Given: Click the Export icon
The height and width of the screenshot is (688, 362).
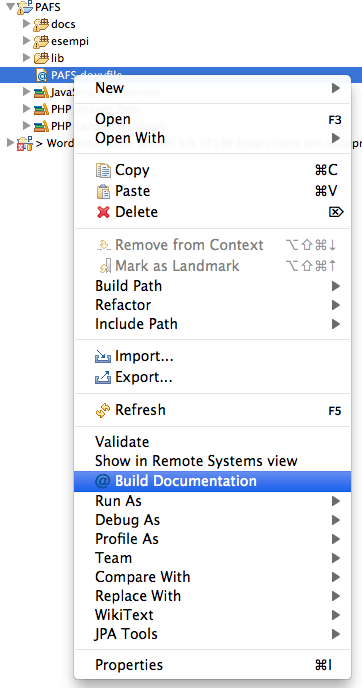Looking at the screenshot, I should pos(103,377).
